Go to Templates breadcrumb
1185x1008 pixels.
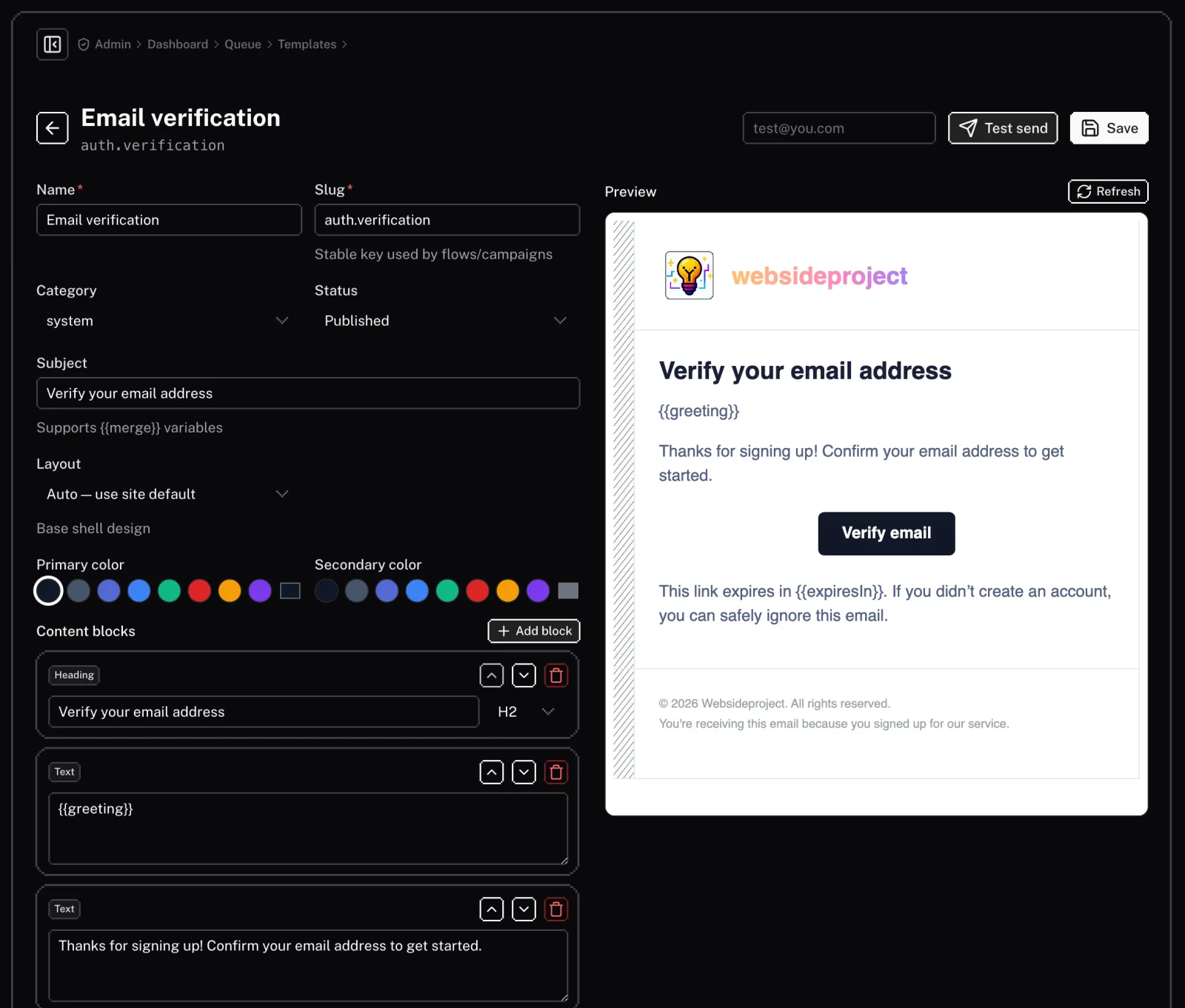pos(307,44)
